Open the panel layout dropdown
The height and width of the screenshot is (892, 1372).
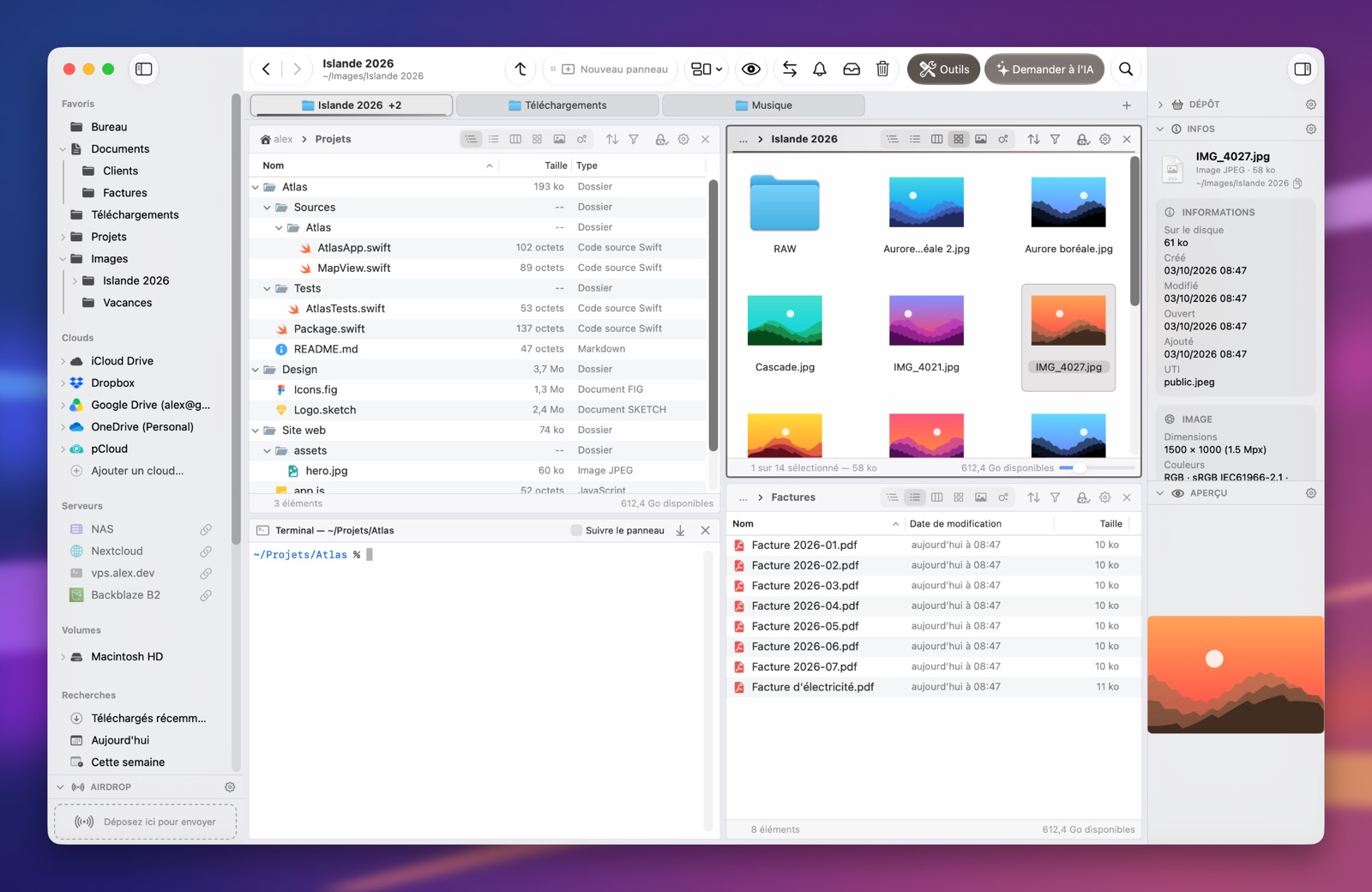click(x=707, y=69)
